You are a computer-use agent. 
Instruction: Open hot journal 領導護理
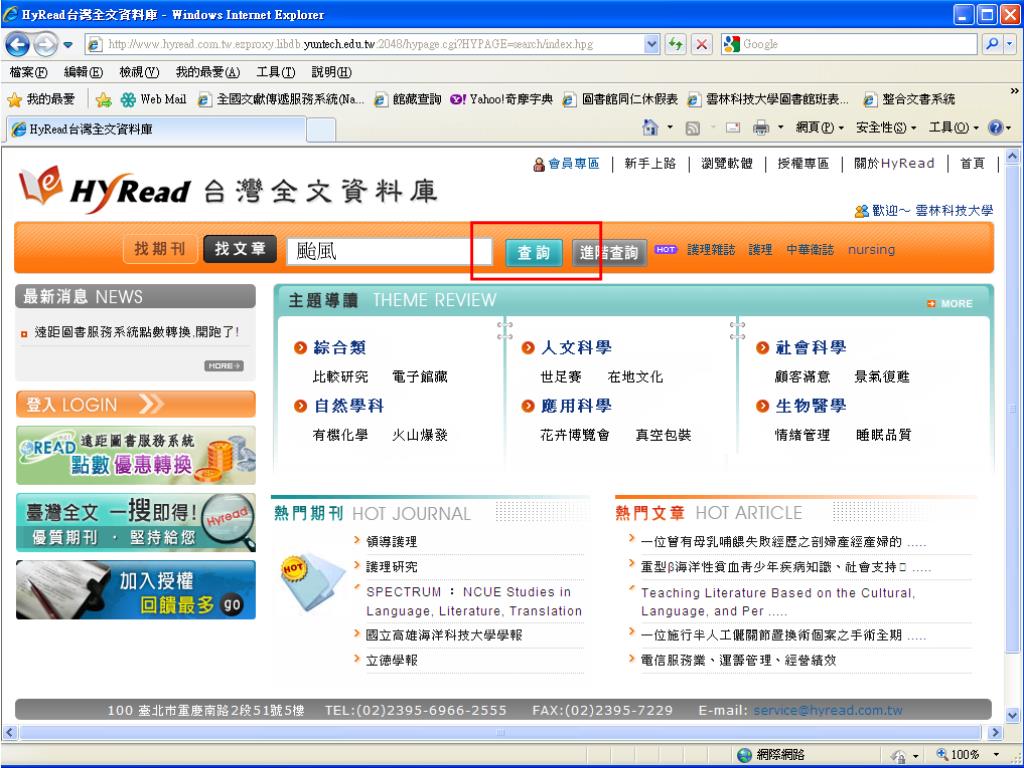[x=391, y=541]
